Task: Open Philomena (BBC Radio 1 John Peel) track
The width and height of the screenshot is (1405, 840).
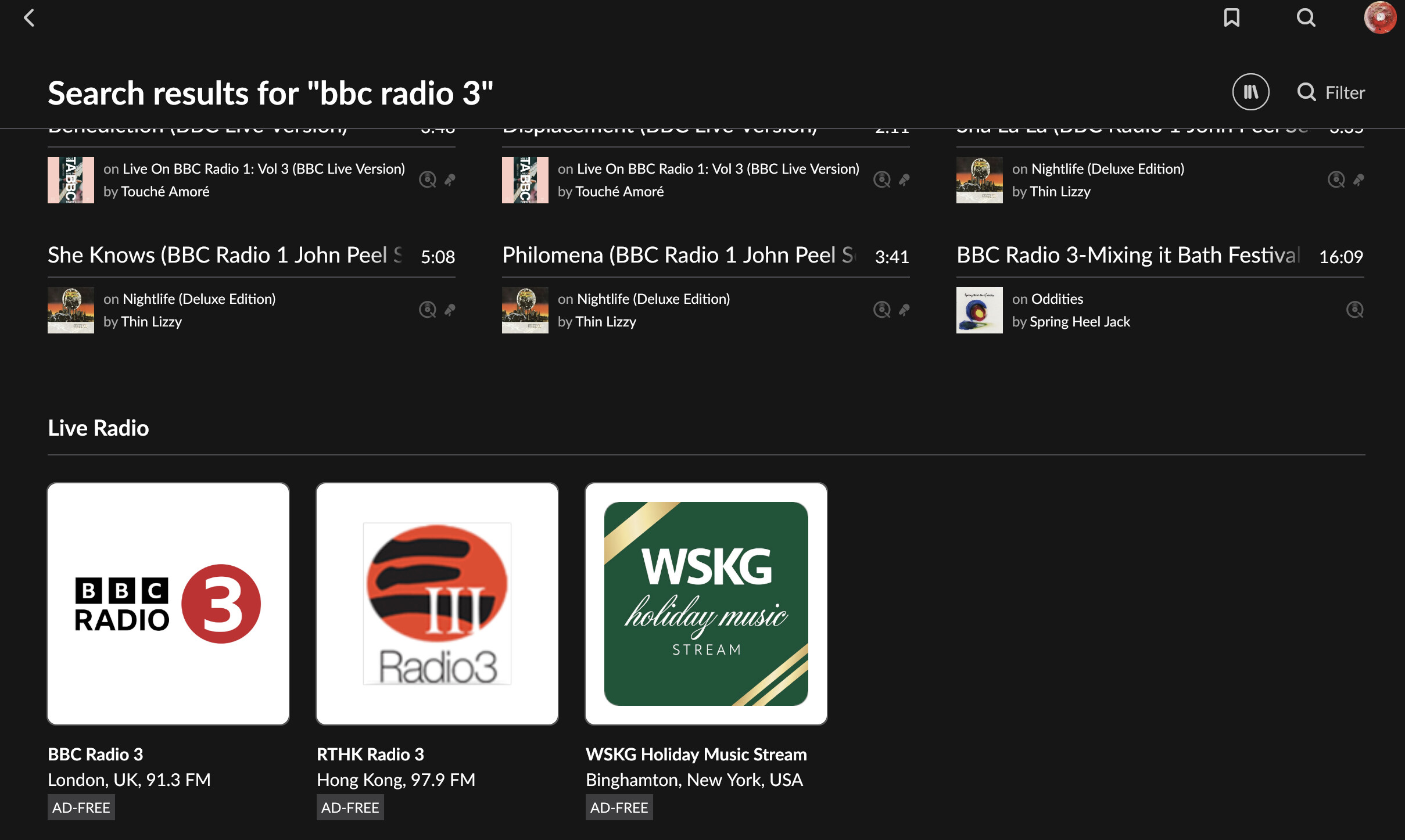Action: pyautogui.click(x=679, y=256)
